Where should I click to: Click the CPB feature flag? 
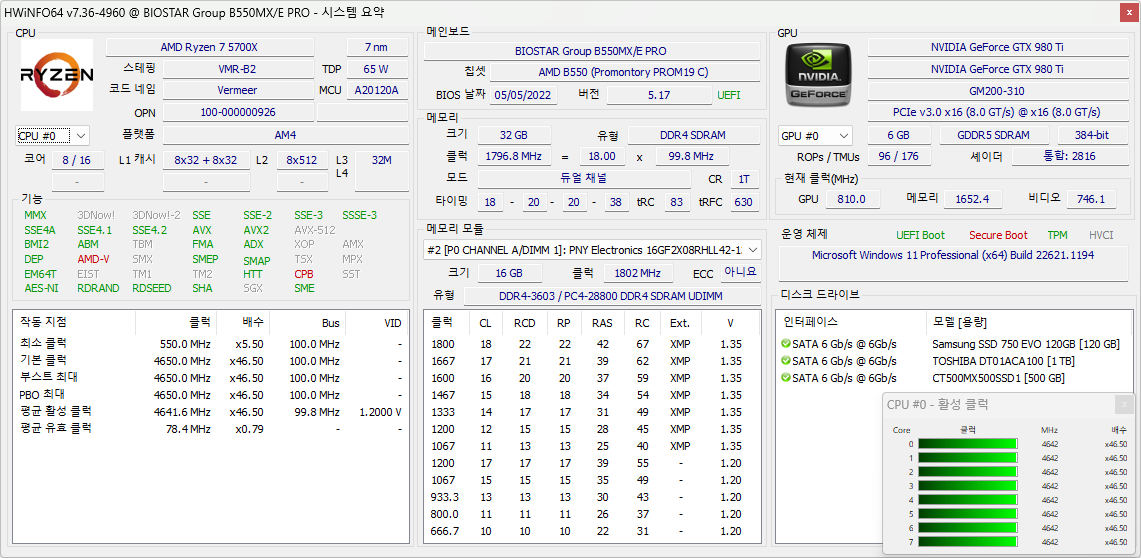(304, 274)
